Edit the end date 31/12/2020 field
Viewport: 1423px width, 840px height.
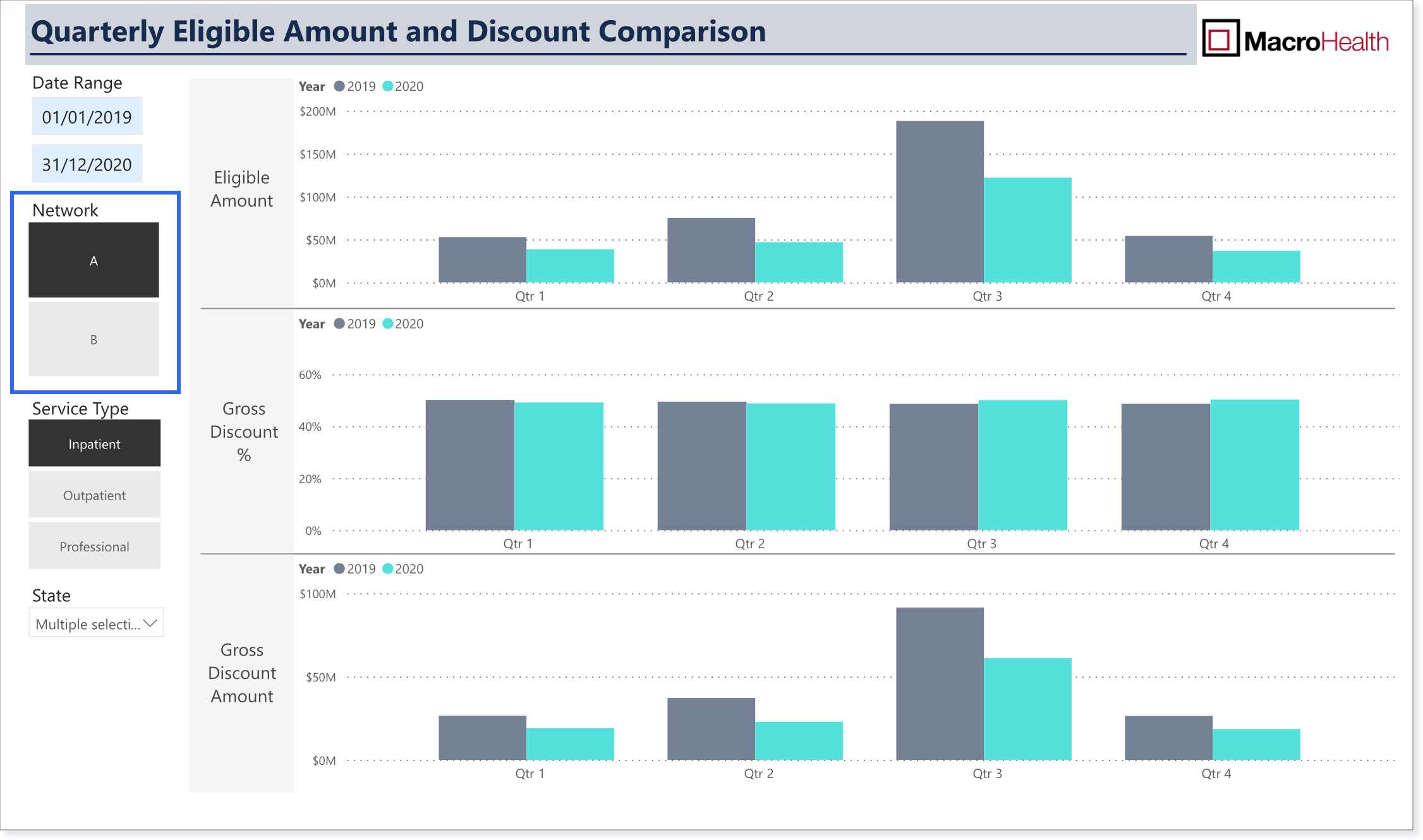point(87,164)
